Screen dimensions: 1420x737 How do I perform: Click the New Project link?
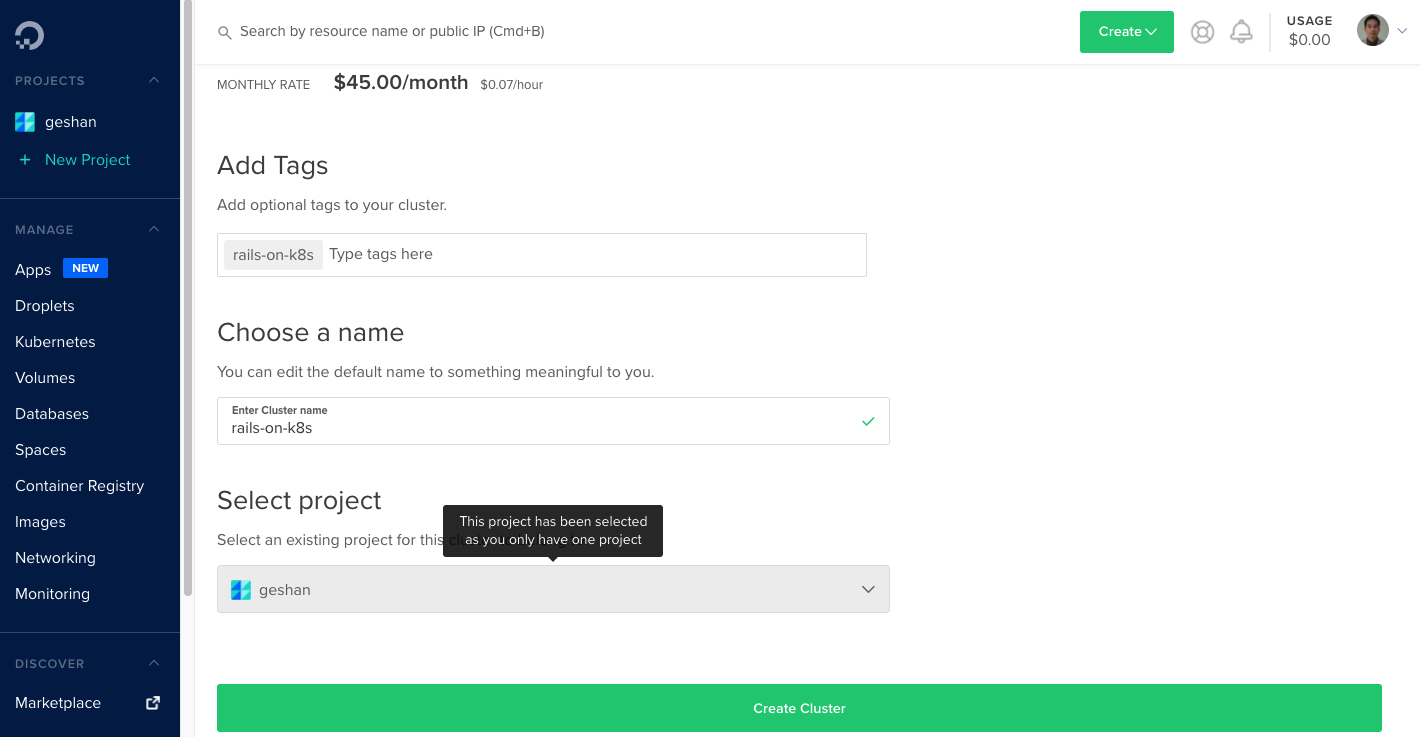pos(87,159)
